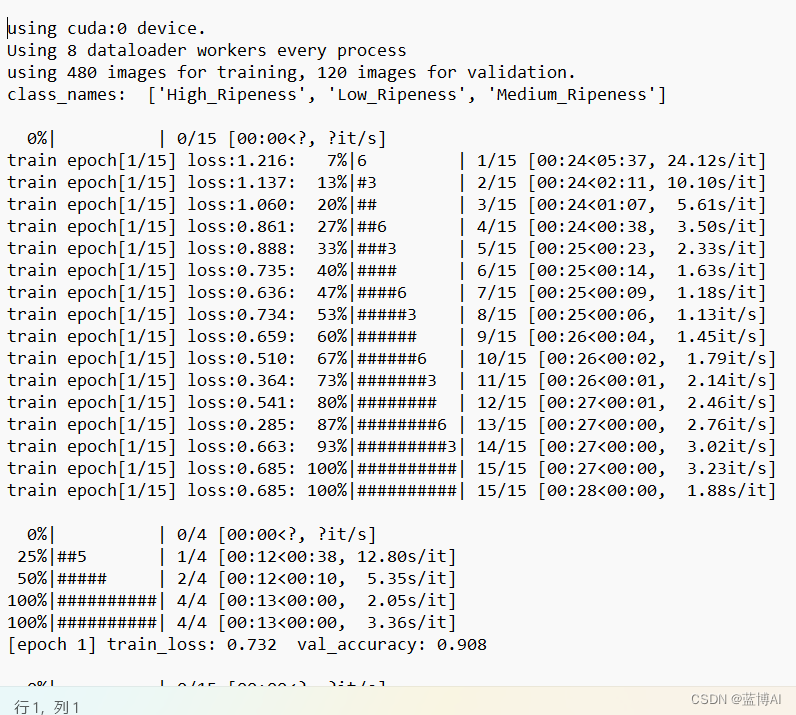Click the loss:0.861 value

click(241, 227)
